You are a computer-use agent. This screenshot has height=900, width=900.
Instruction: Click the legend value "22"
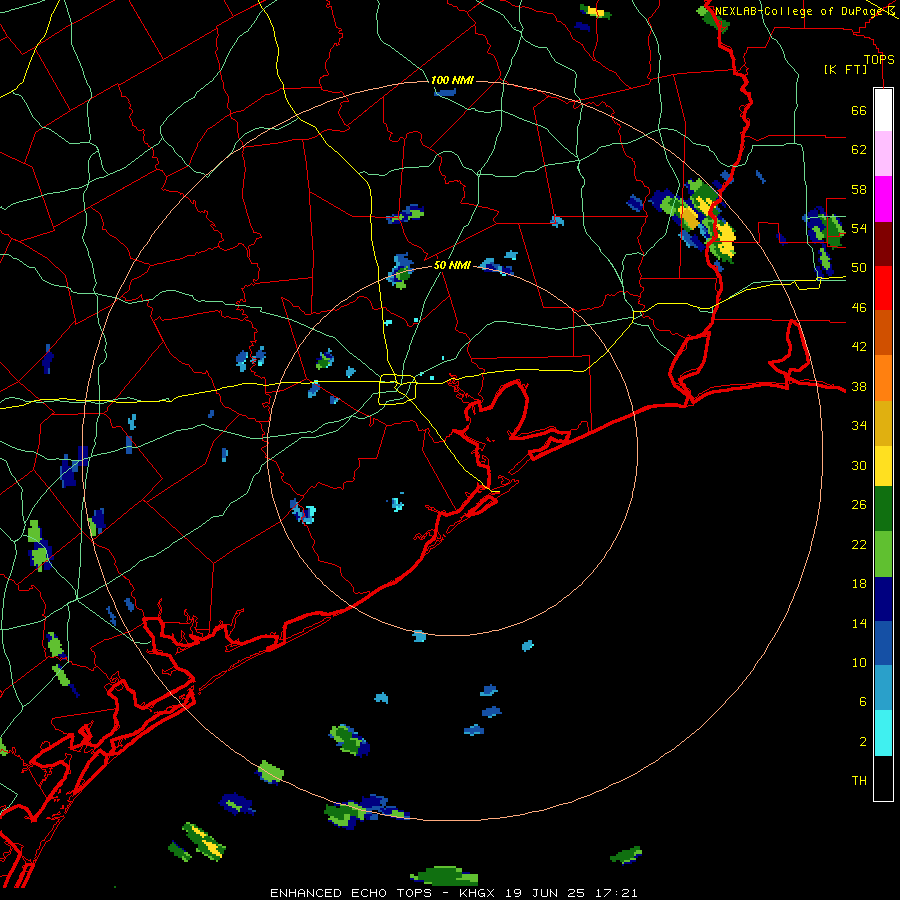(859, 545)
